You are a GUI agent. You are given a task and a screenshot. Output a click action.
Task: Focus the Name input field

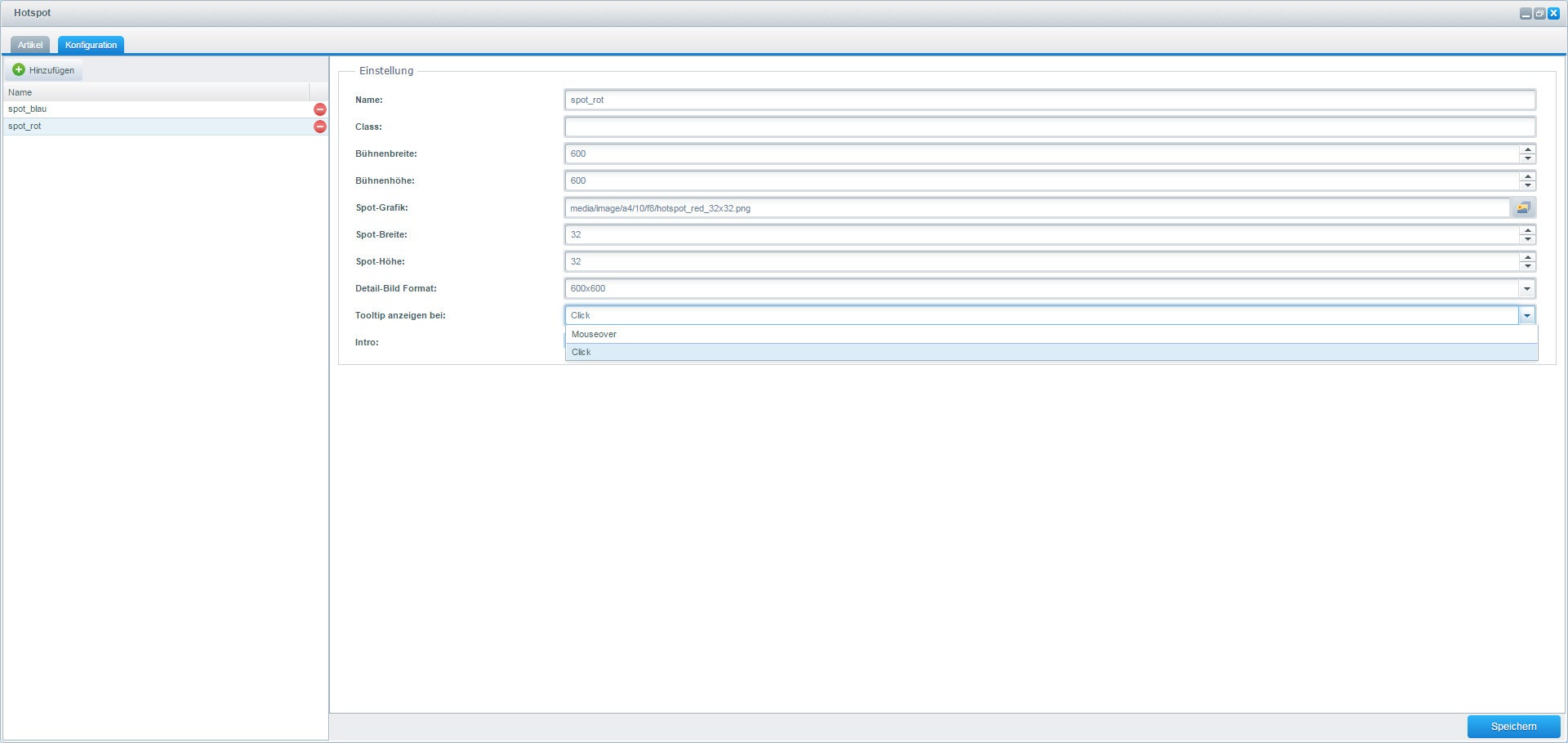point(1049,100)
